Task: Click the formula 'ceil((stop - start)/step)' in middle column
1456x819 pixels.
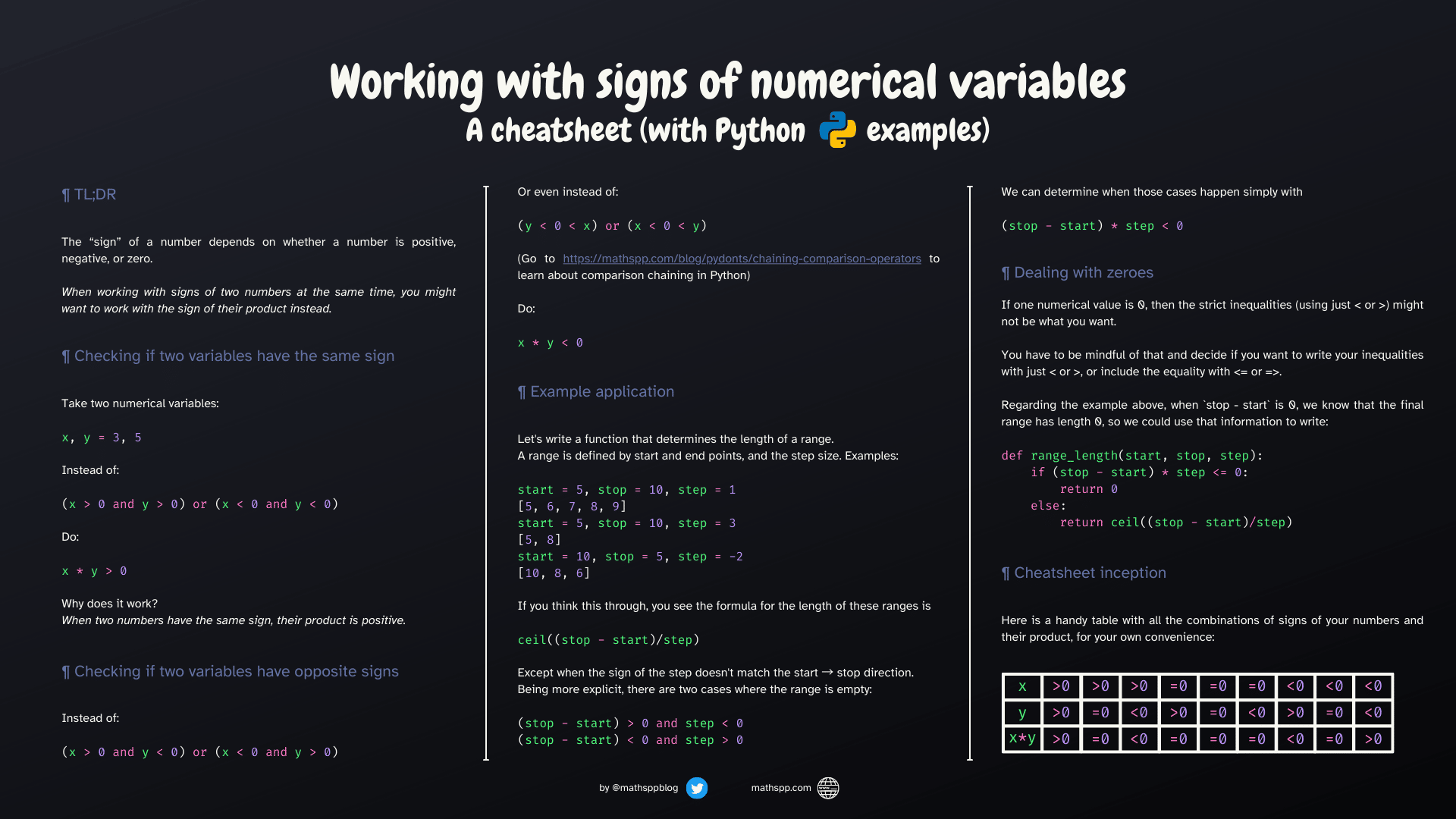Action: 608,640
